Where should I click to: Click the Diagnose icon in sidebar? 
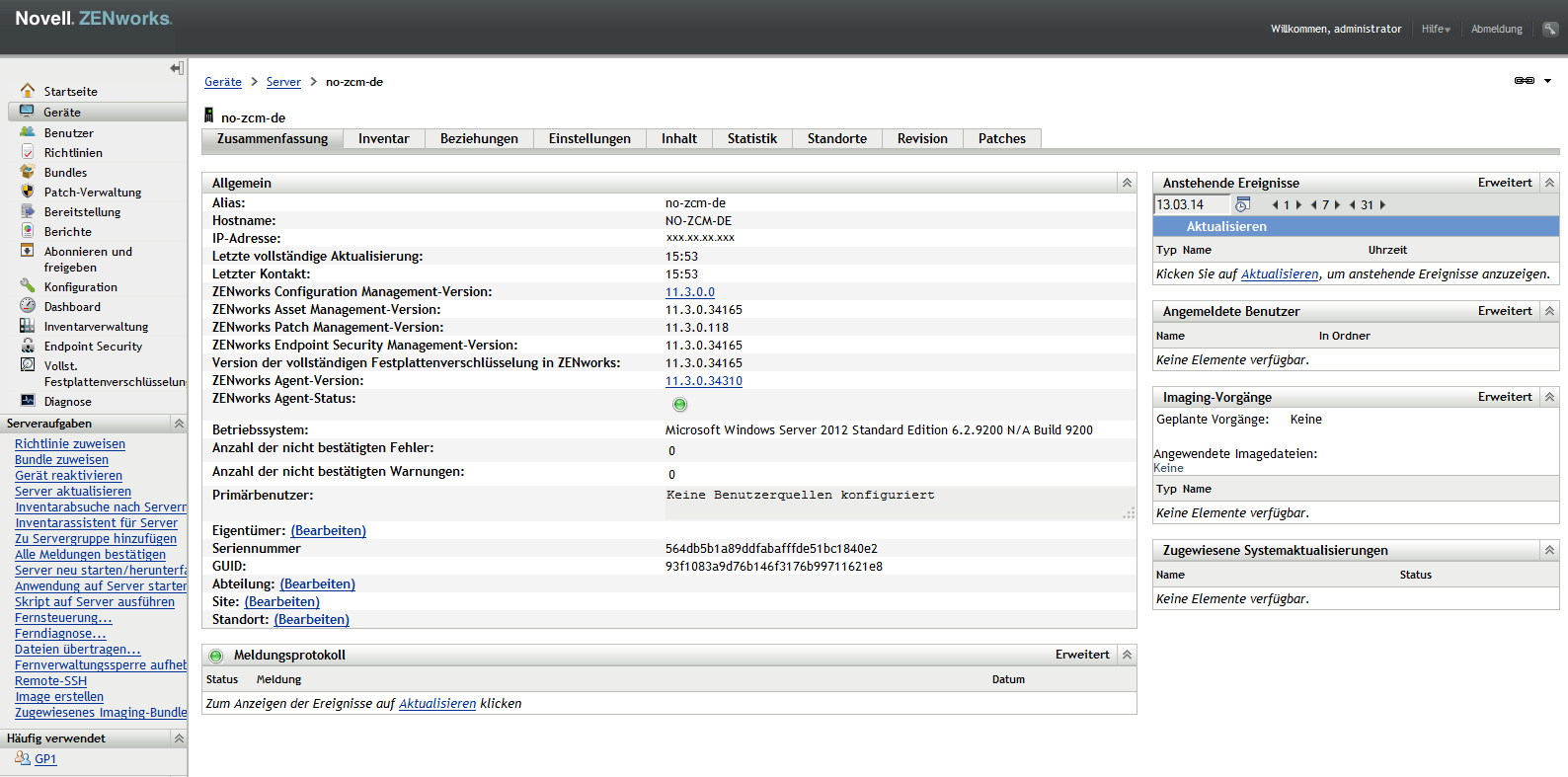28,401
